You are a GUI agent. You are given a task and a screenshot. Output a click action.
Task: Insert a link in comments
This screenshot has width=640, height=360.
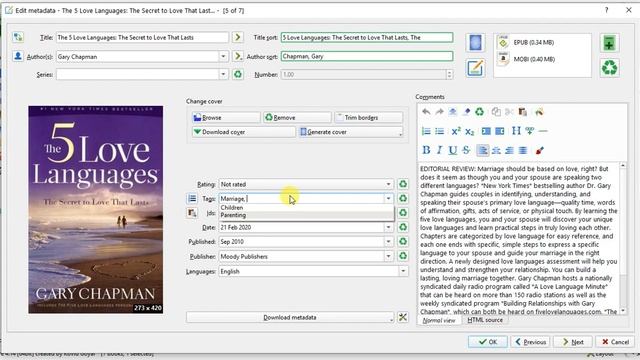click(529, 131)
